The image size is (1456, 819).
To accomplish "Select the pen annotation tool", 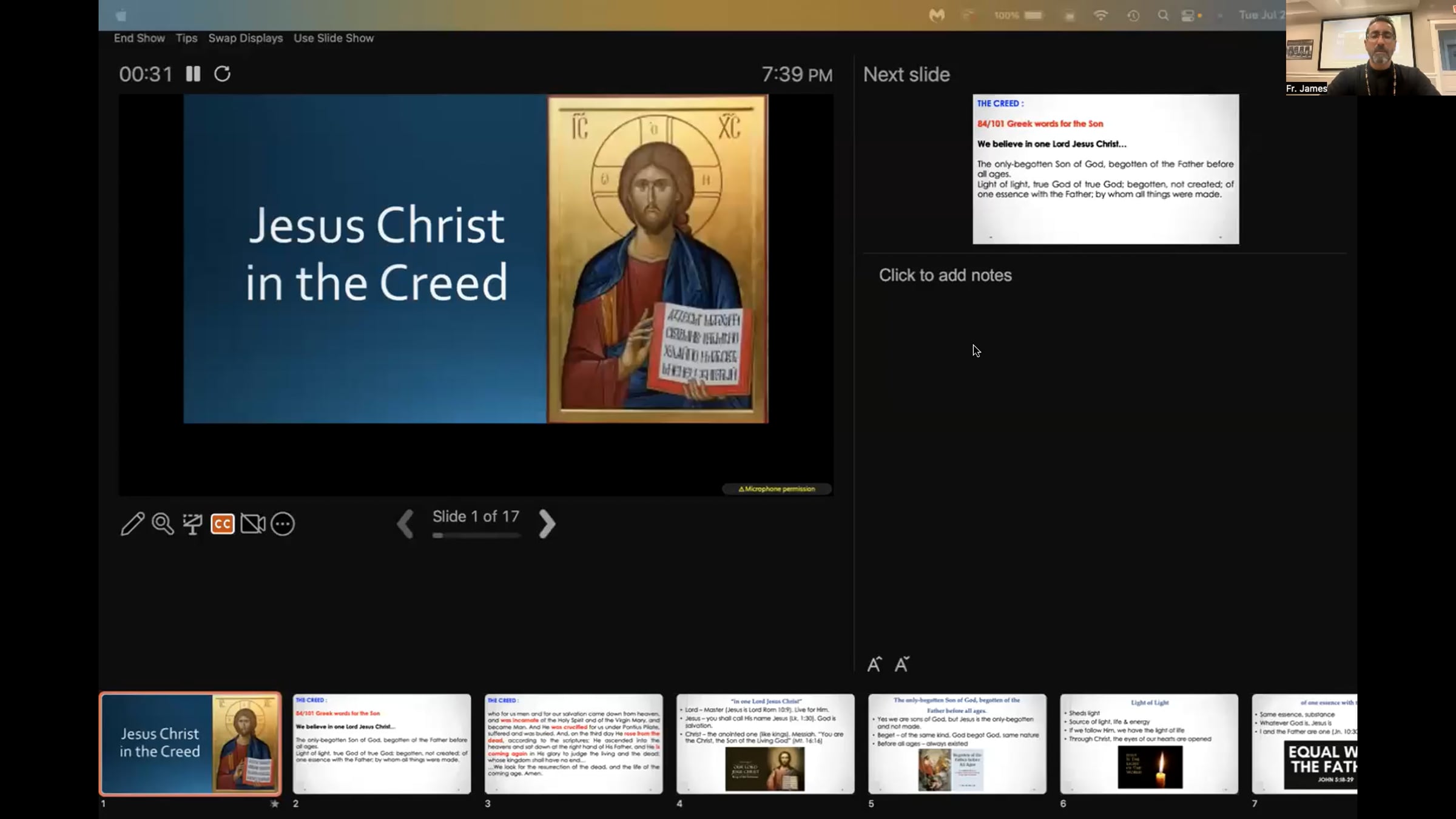I will (x=132, y=524).
